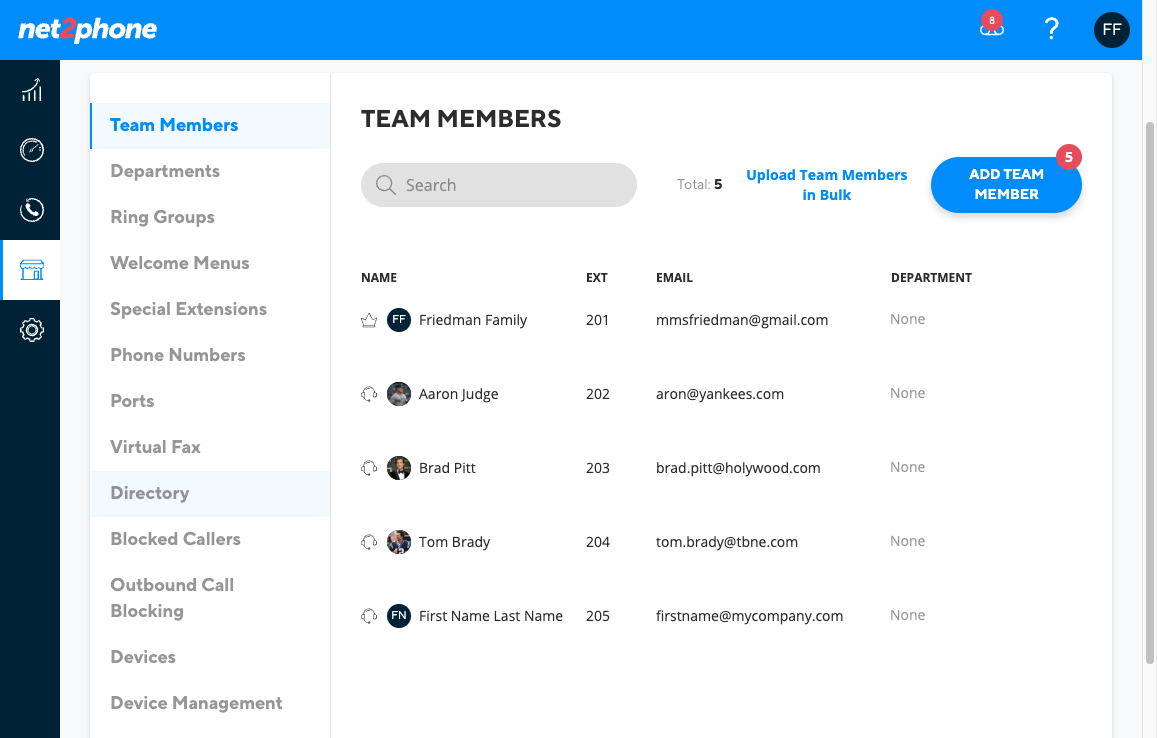This screenshot has width=1157, height=738.
Task: Open the Welcome Menus menu item
Action: tap(210, 263)
